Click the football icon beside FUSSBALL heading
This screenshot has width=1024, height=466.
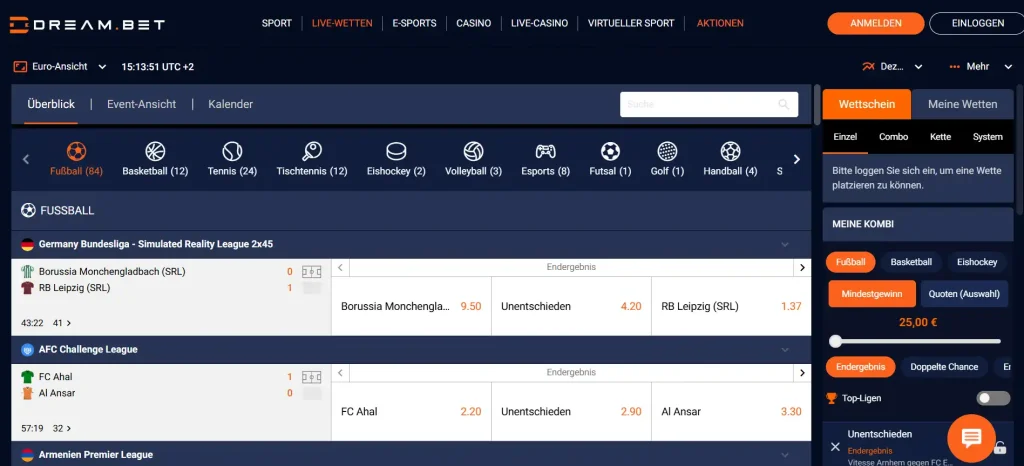pyautogui.click(x=28, y=210)
